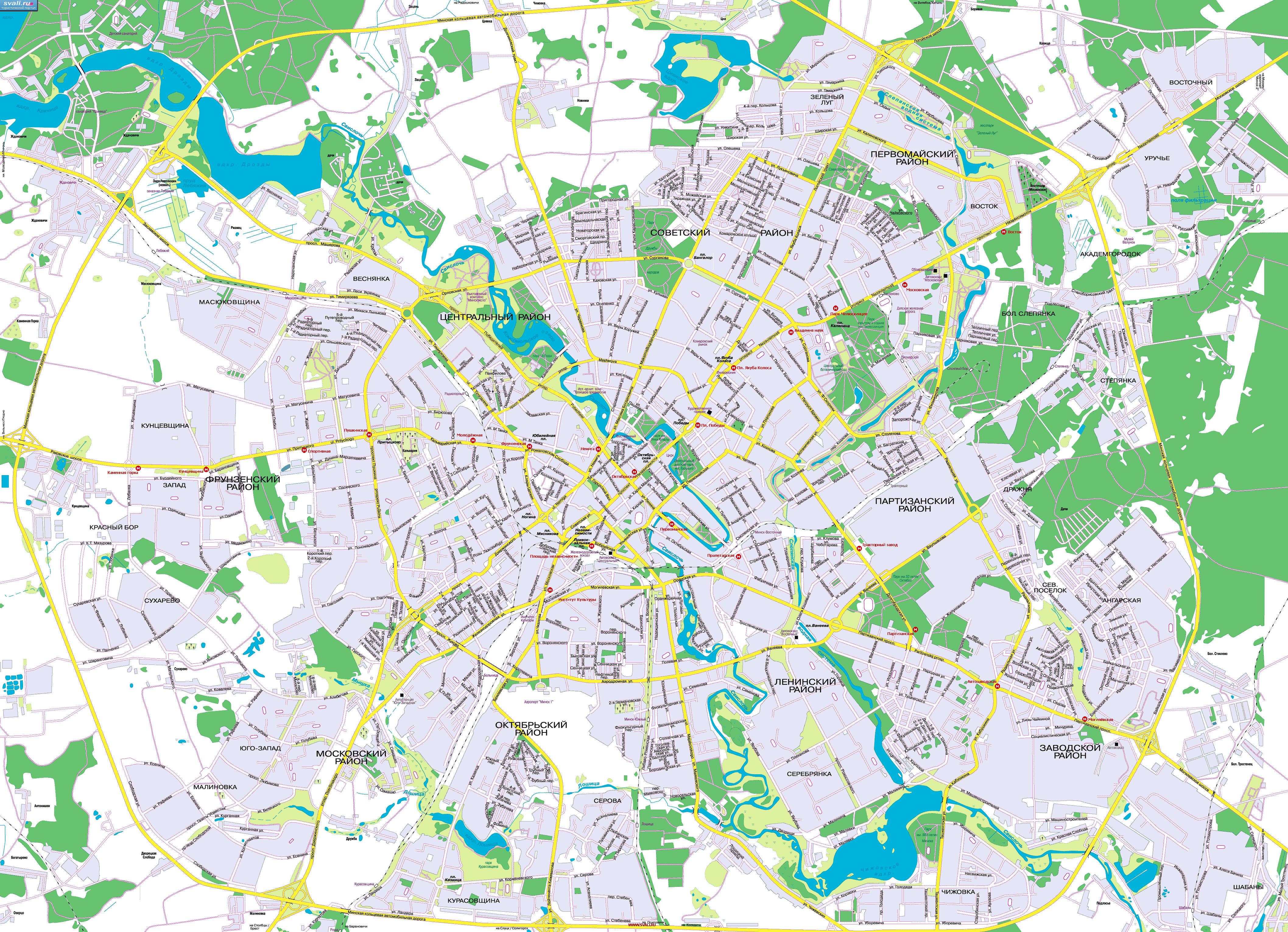Screen dimensions: 1288x932
Task: Select the Автозаводская metro station icon
Action: [x=997, y=686]
